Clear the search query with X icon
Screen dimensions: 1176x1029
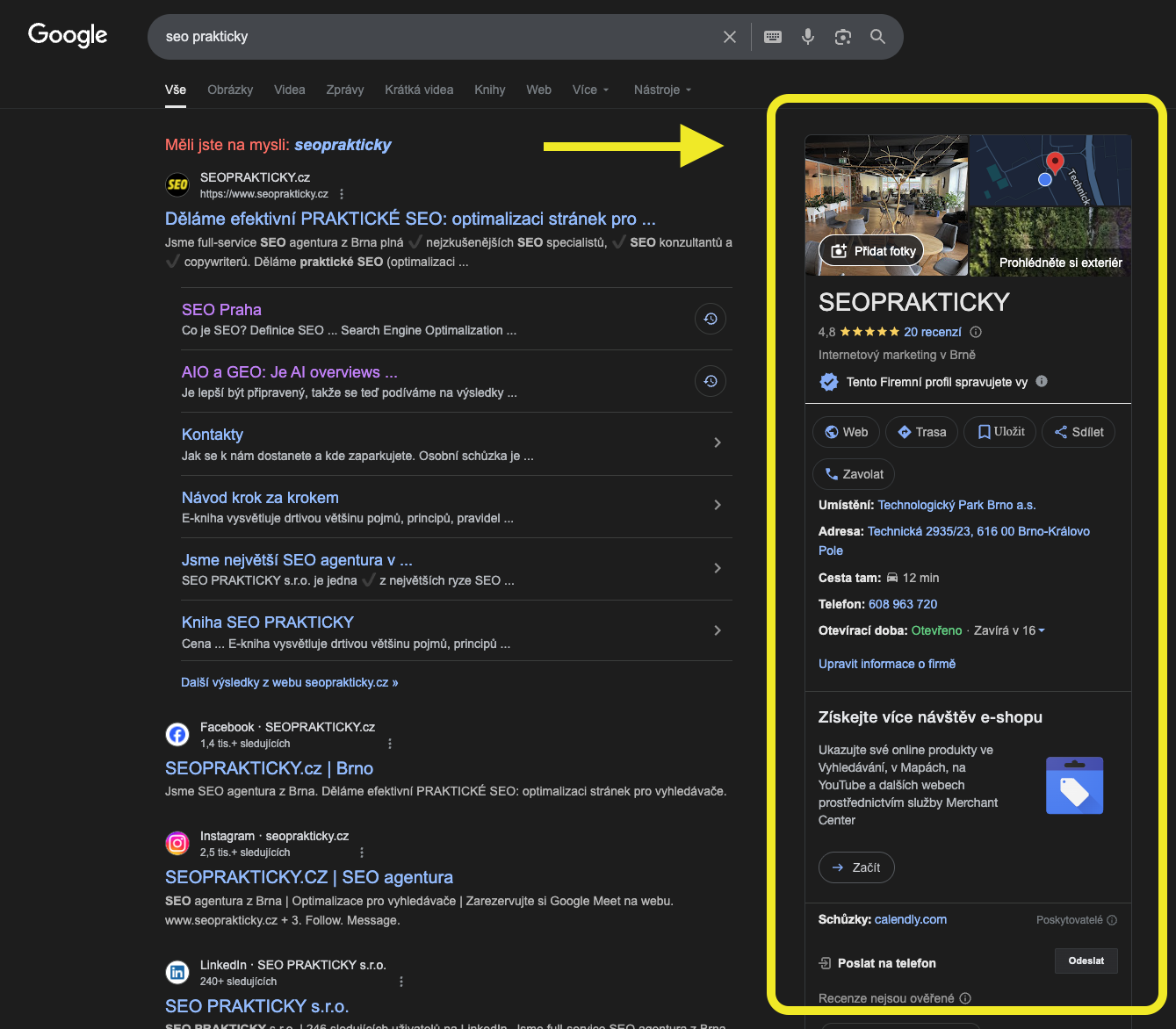coord(730,37)
